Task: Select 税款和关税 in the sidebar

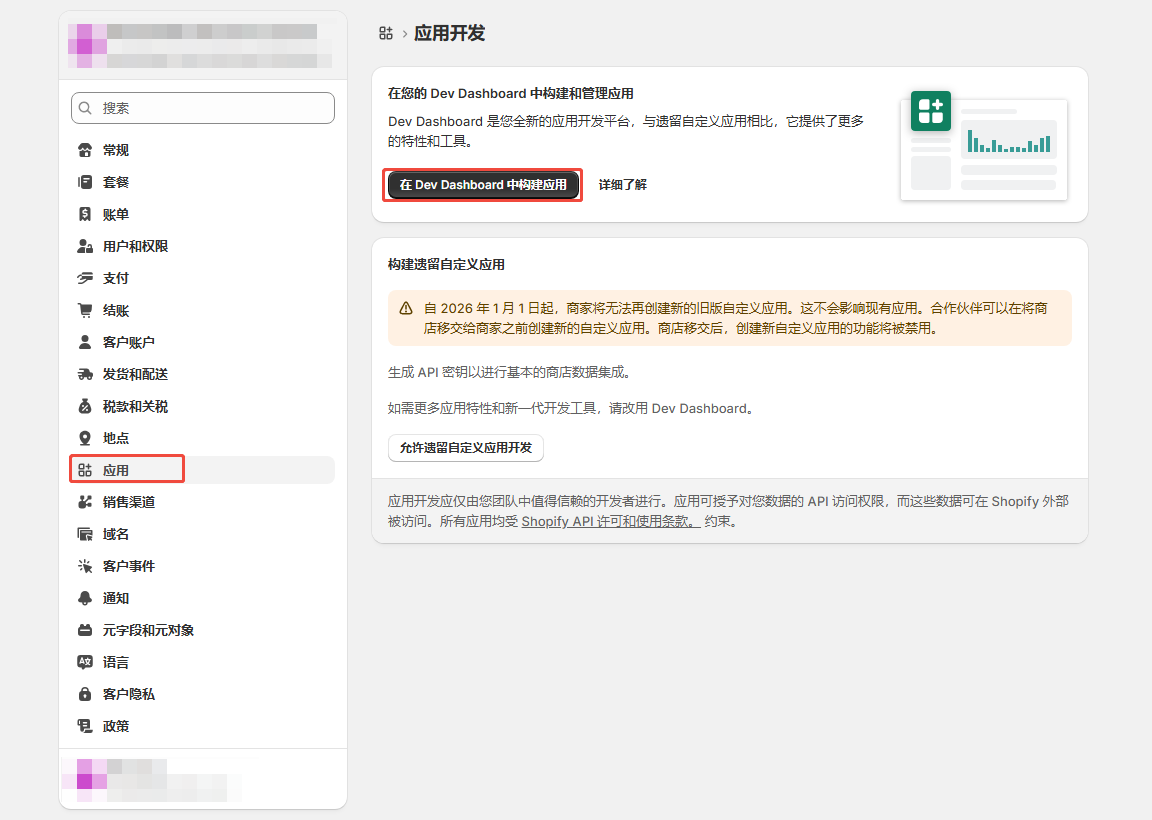Action: click(135, 406)
